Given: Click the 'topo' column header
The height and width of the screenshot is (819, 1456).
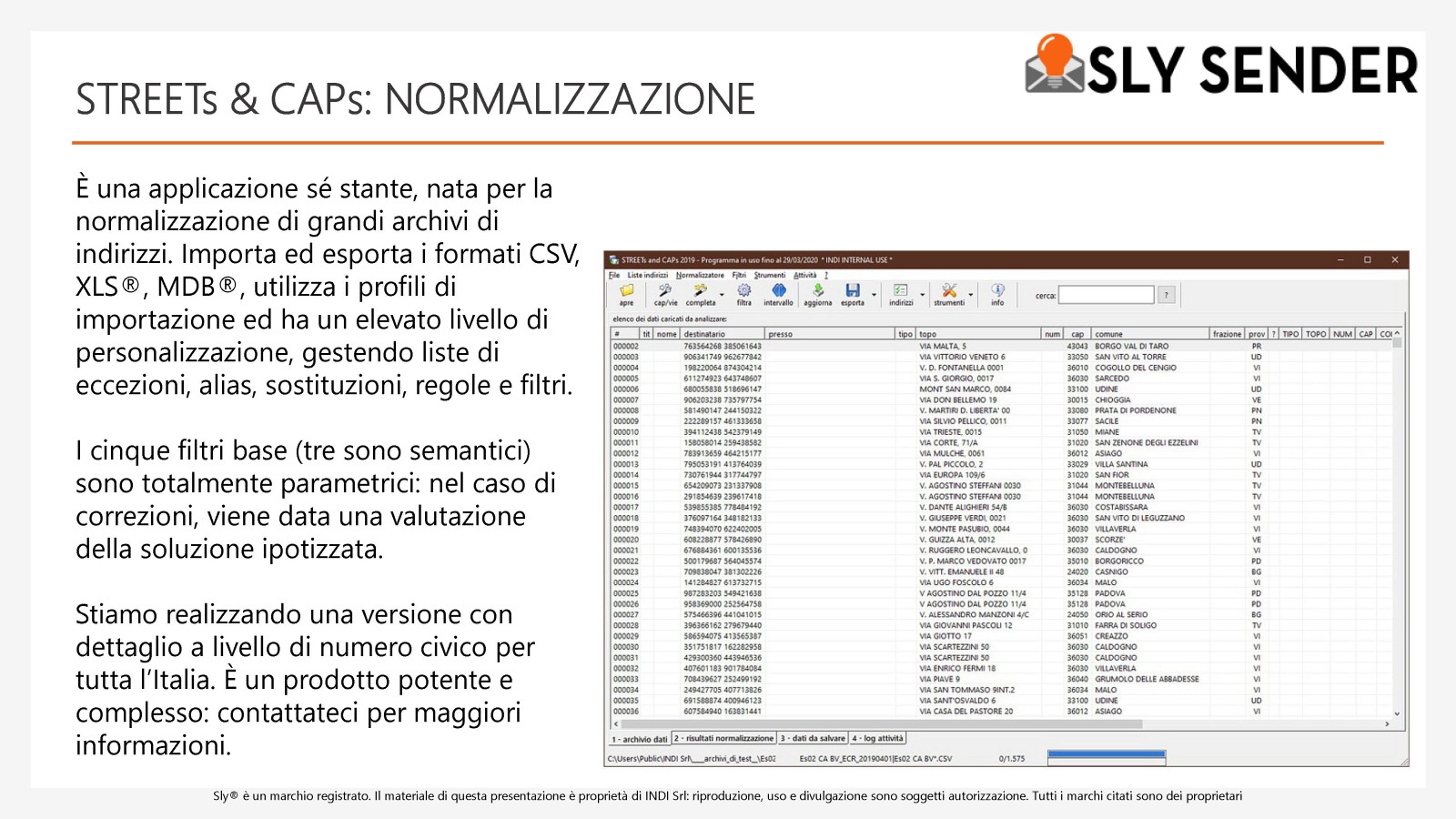Looking at the screenshot, I should tap(978, 334).
